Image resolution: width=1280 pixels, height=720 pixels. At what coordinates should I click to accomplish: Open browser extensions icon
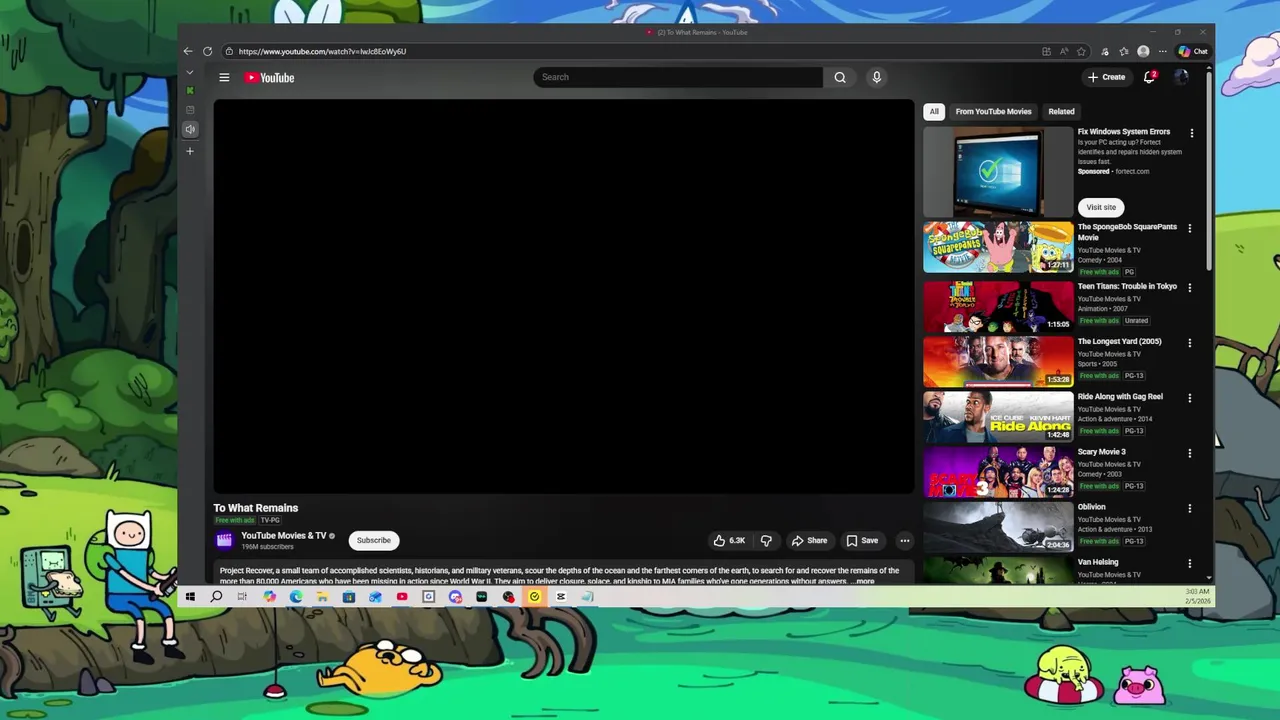pyautogui.click(x=1105, y=51)
